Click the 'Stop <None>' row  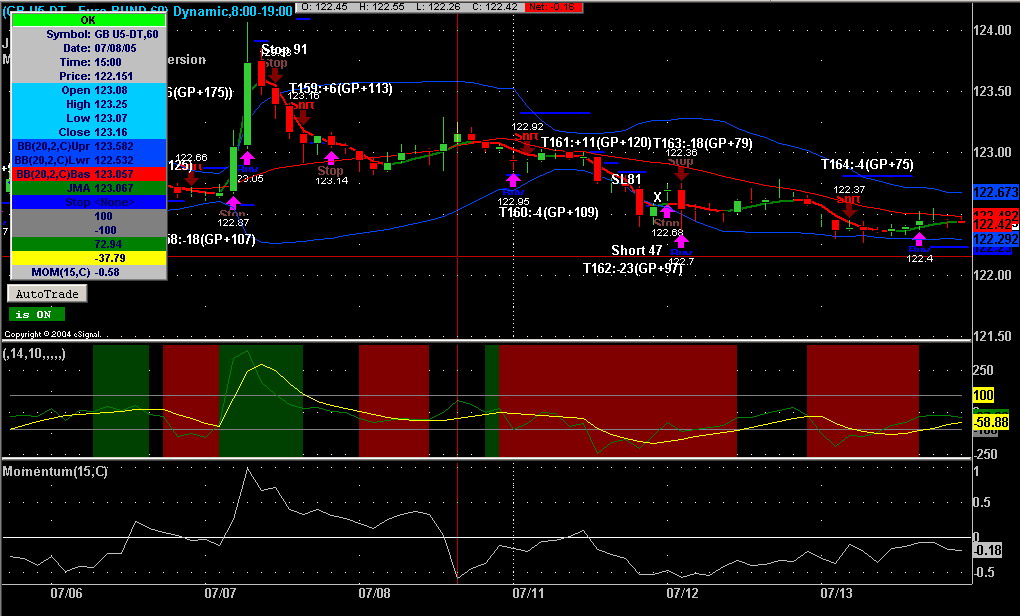[89, 202]
